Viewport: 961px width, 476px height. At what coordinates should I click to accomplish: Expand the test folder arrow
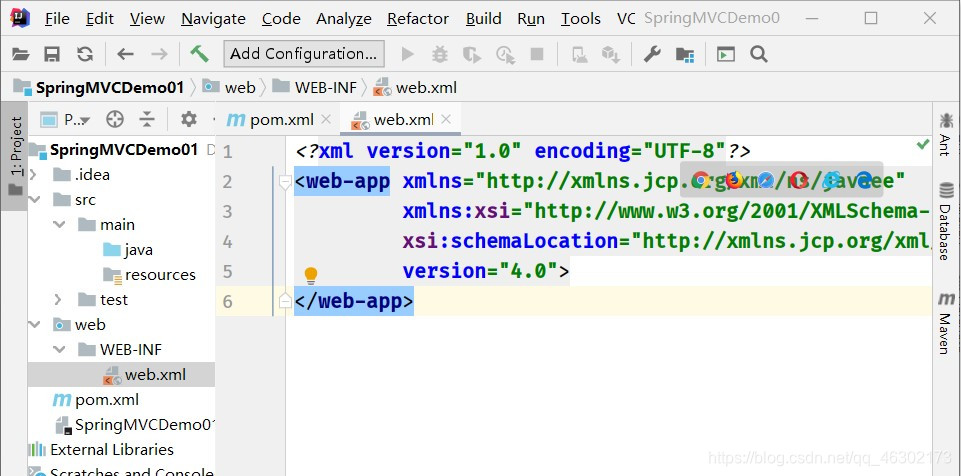pyautogui.click(x=58, y=300)
